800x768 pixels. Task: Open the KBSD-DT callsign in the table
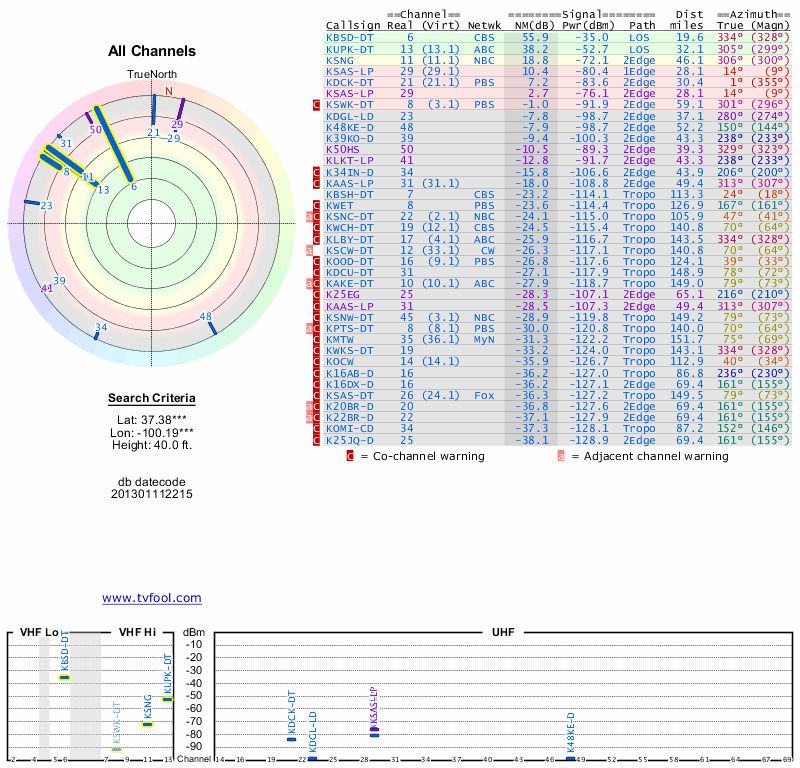pos(350,37)
